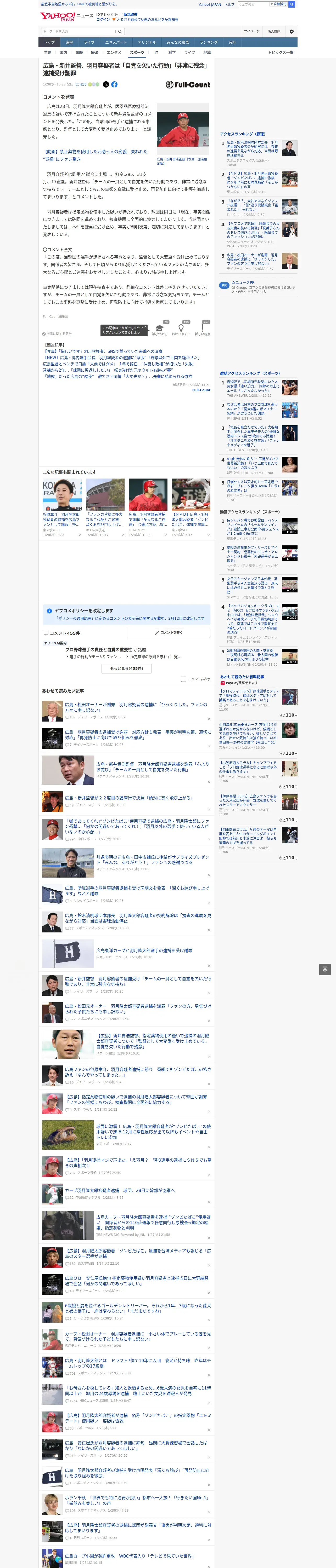Switch to 科学 category tab
The image size is (336, 1568).
point(172,52)
